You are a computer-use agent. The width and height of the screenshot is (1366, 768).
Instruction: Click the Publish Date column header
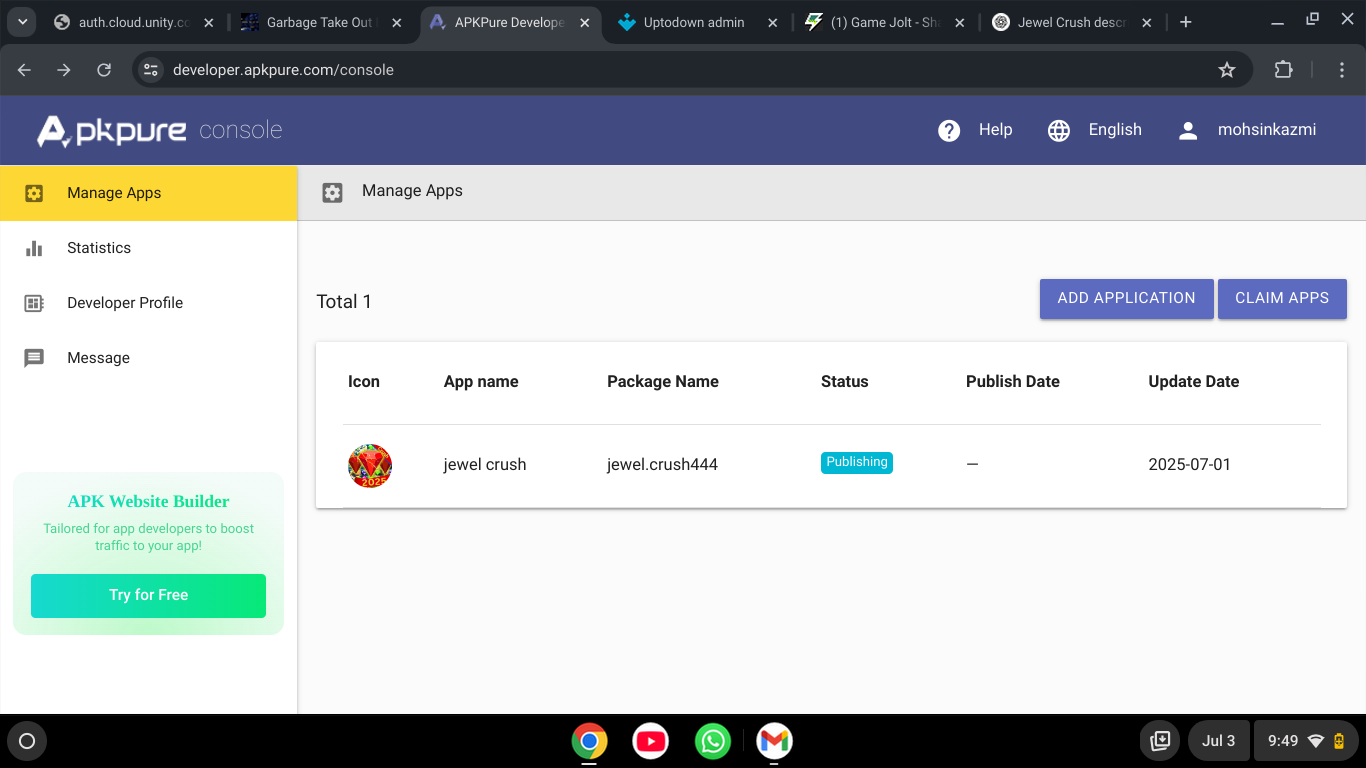tap(1013, 382)
